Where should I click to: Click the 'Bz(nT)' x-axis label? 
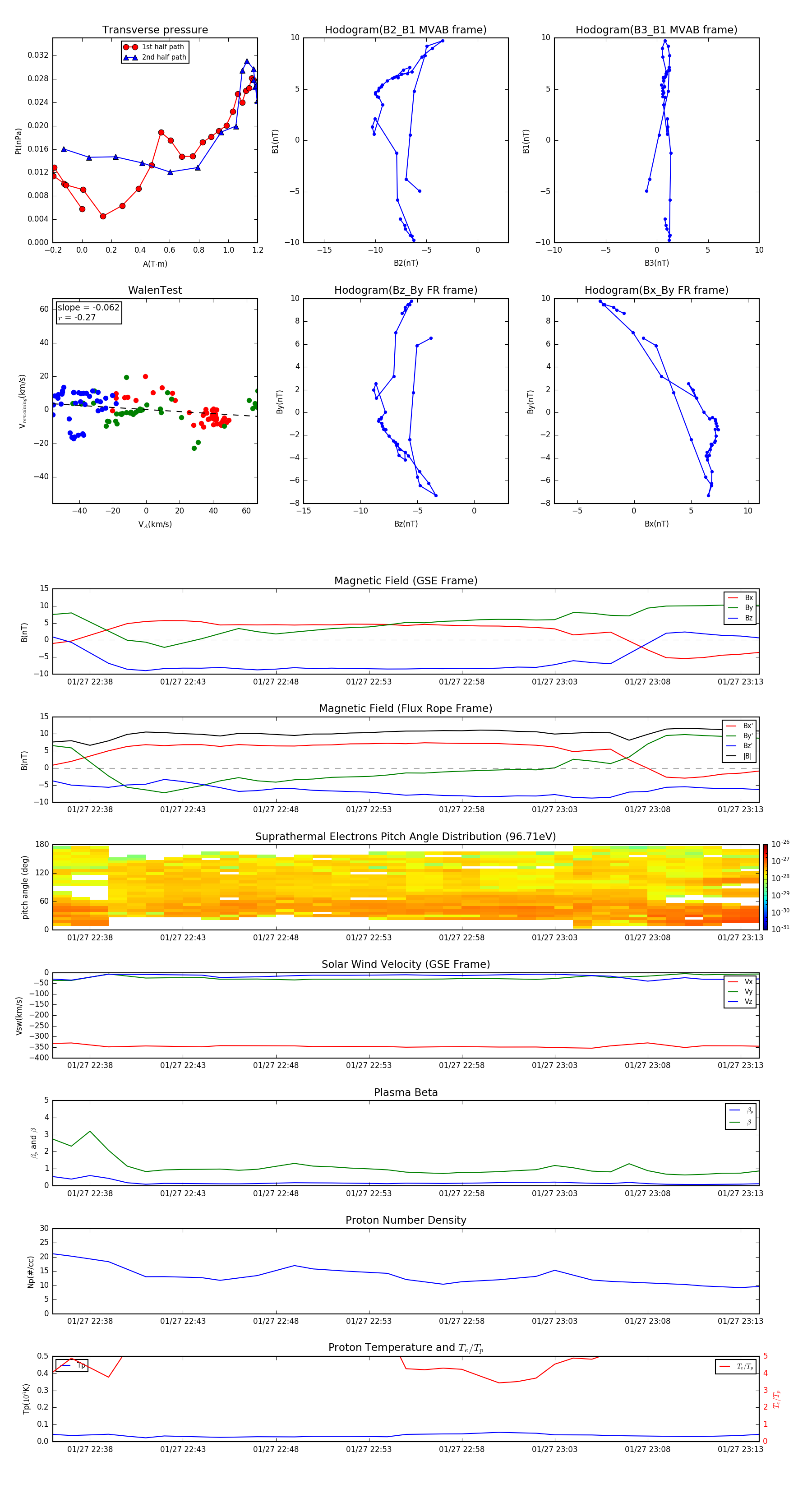(x=406, y=524)
